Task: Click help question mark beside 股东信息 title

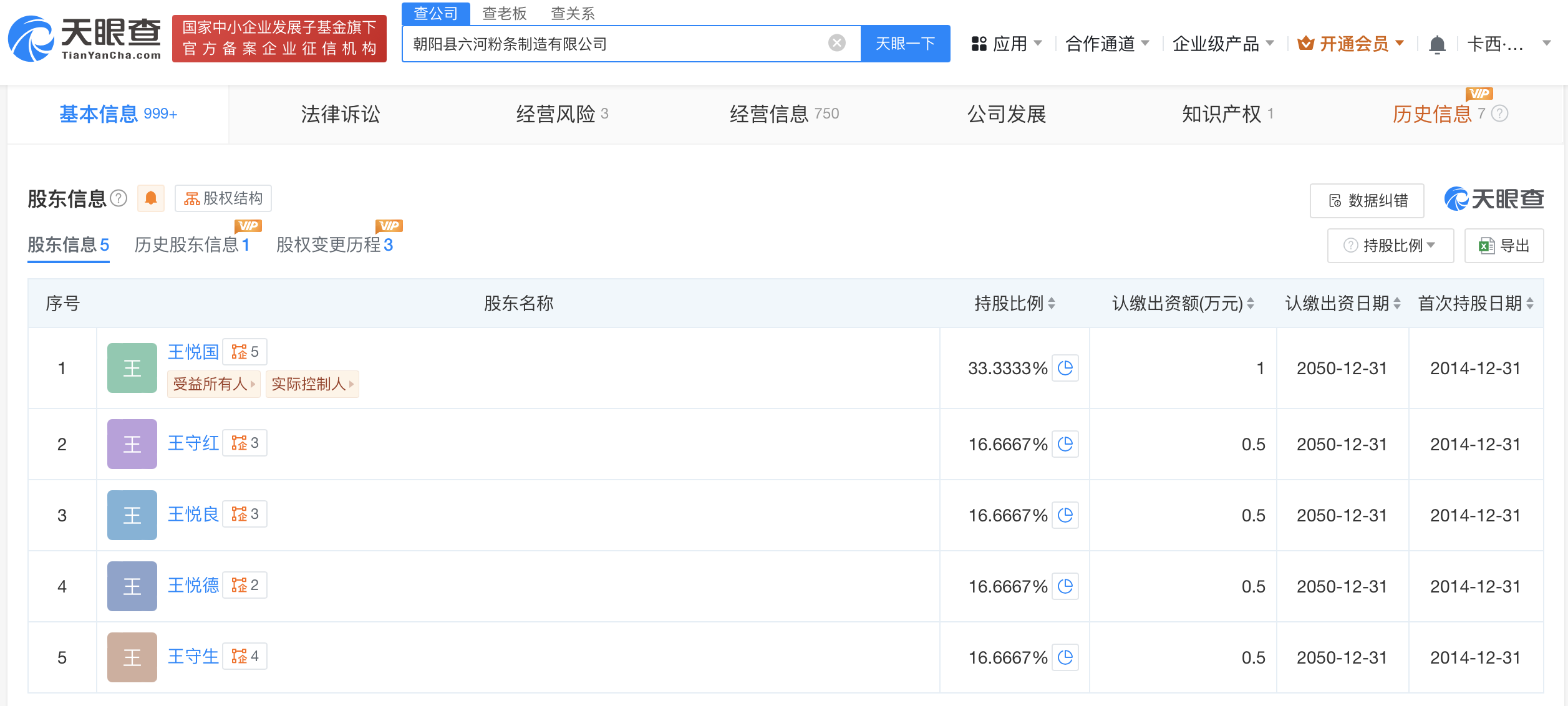Action: point(119,198)
